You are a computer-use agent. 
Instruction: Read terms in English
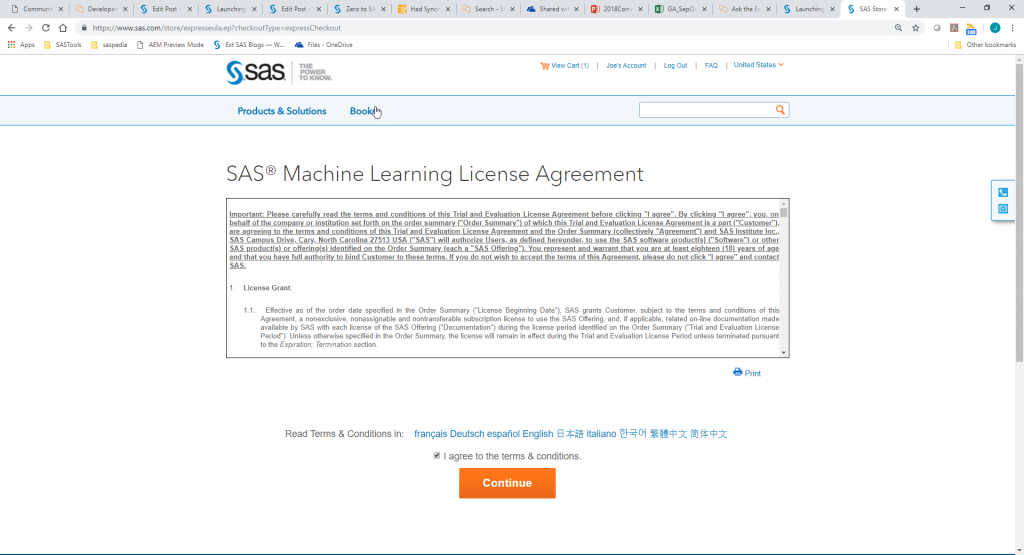pyautogui.click(x=537, y=434)
